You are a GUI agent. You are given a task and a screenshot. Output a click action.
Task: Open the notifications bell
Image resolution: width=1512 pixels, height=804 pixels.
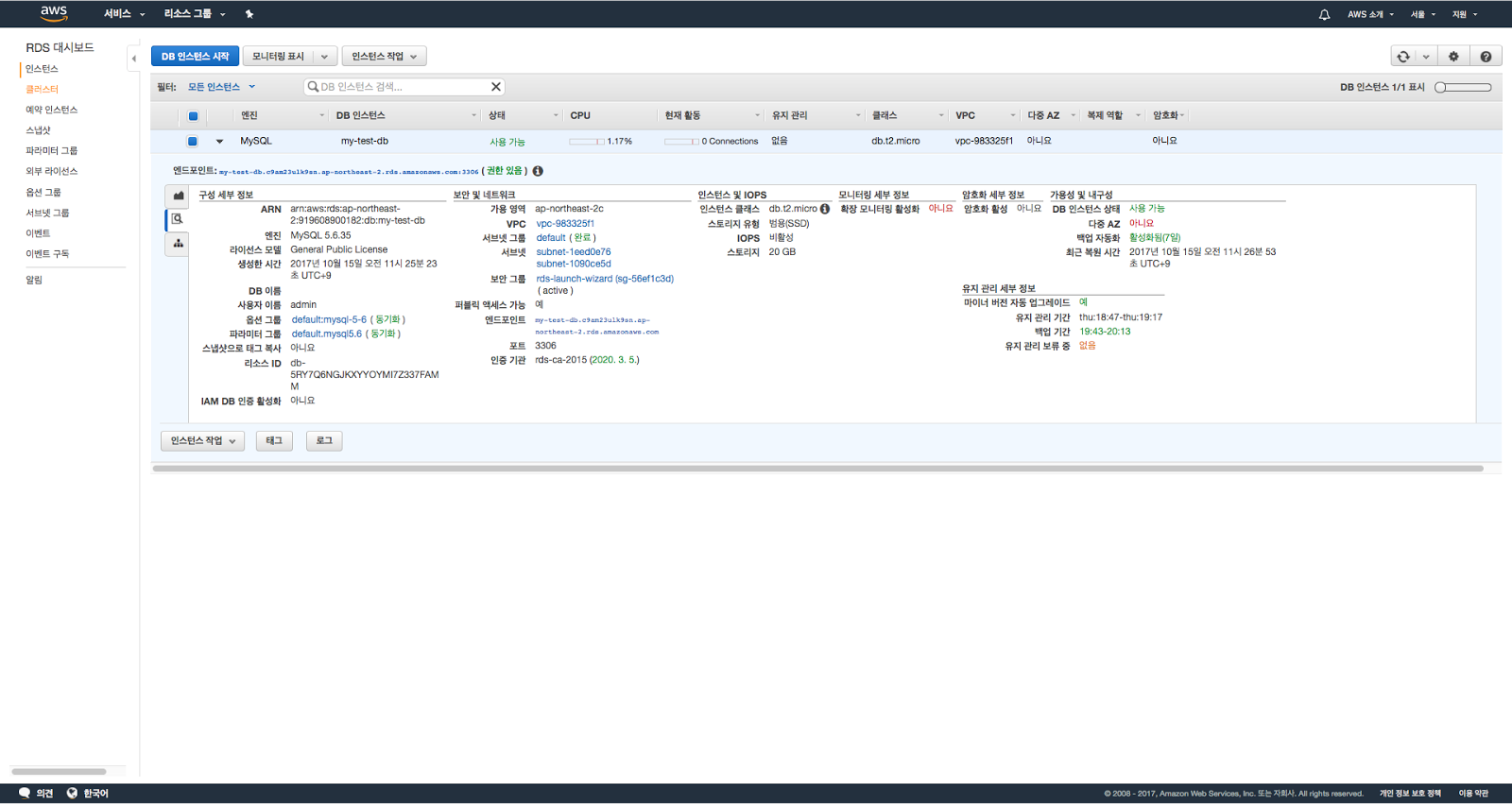pyautogui.click(x=1324, y=14)
